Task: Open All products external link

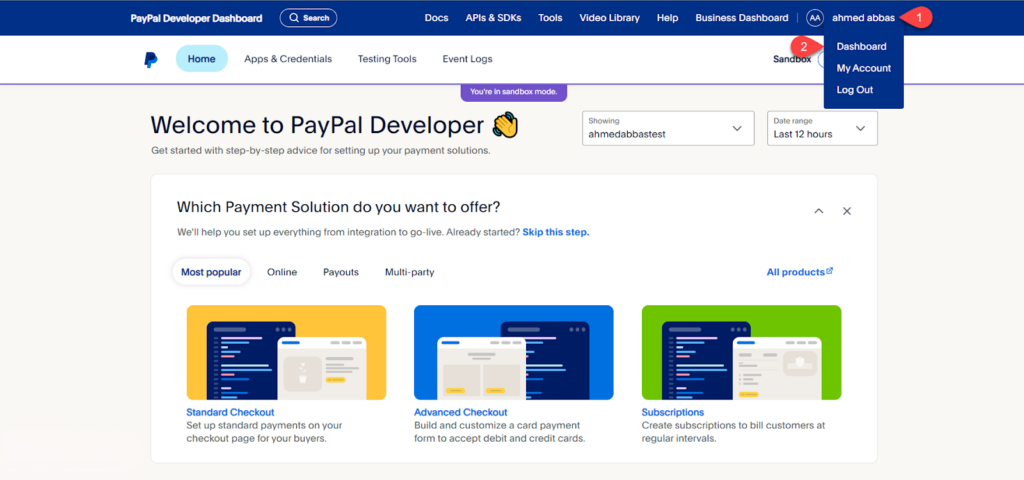Action: [800, 272]
